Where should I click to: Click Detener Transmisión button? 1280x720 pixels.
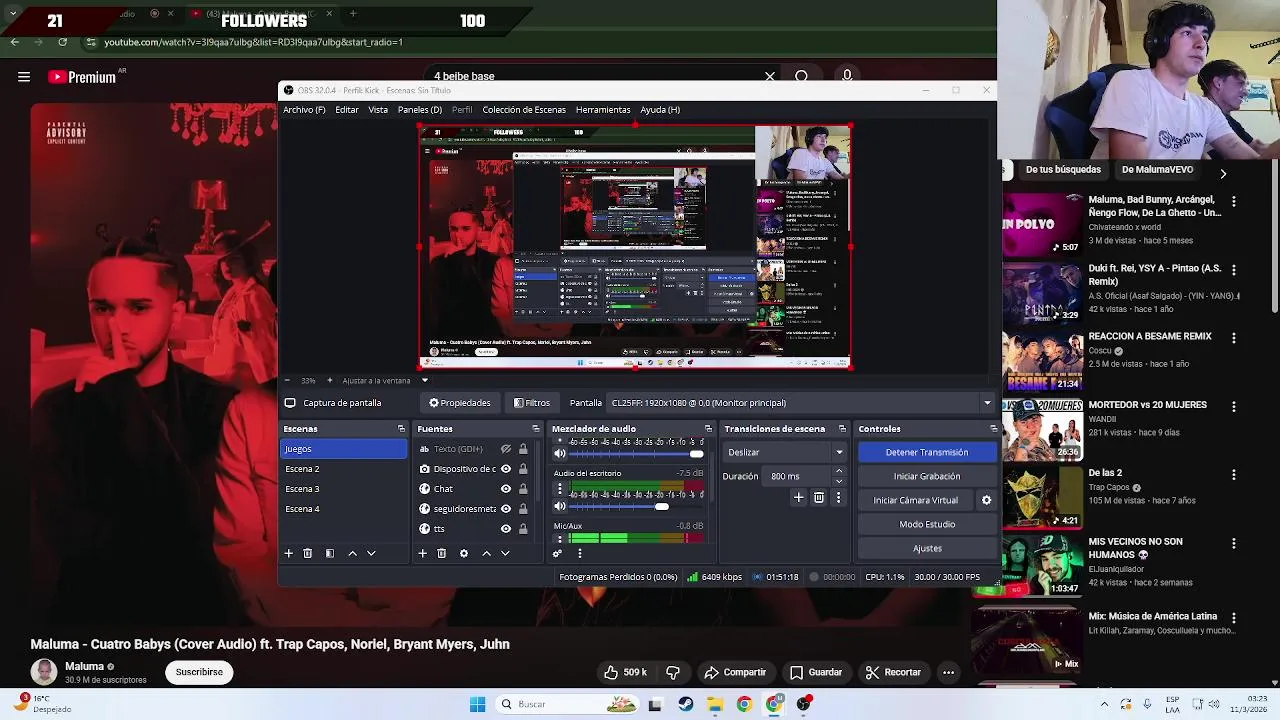tap(927, 452)
